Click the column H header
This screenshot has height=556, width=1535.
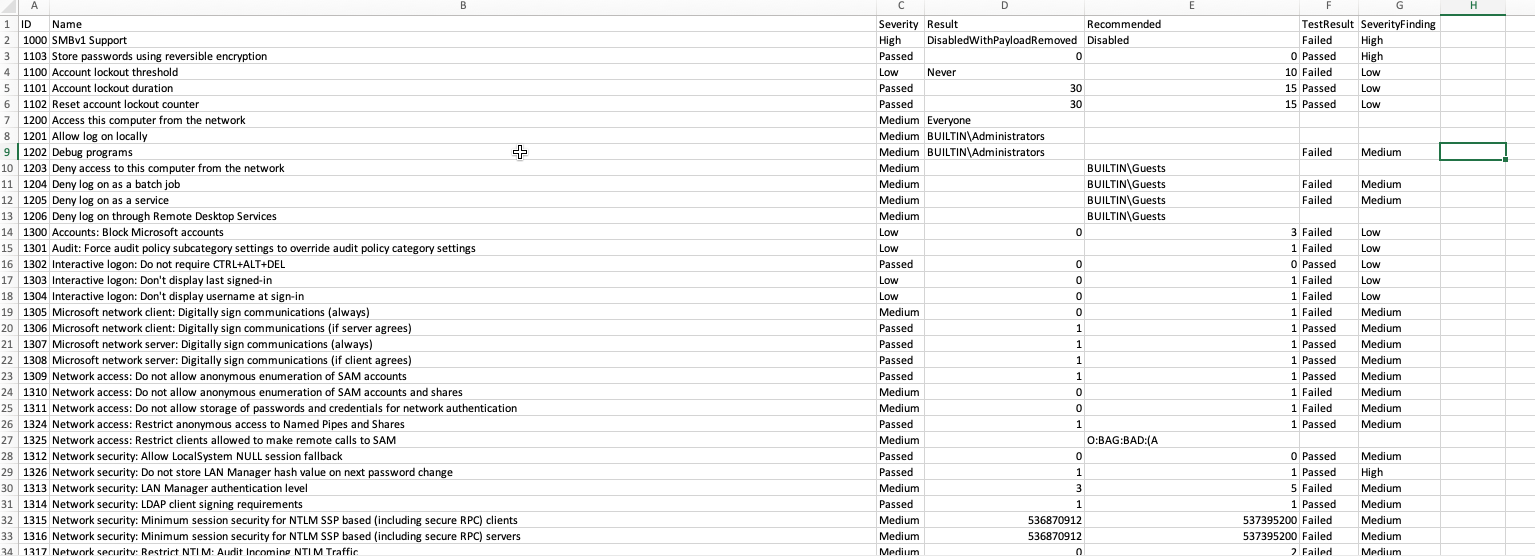pyautogui.click(x=1472, y=6)
